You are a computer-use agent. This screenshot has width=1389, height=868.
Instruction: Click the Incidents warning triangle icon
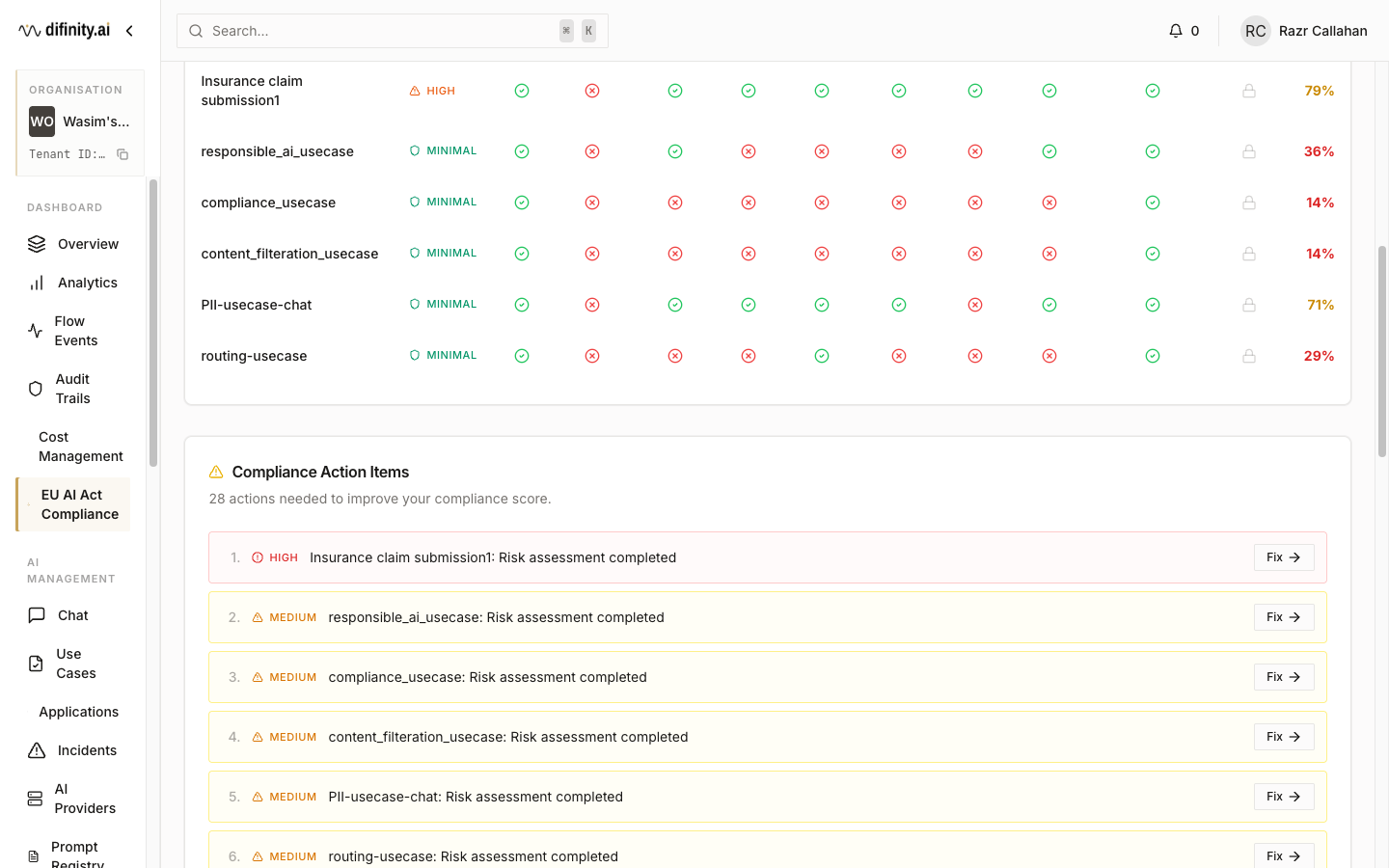(x=37, y=750)
